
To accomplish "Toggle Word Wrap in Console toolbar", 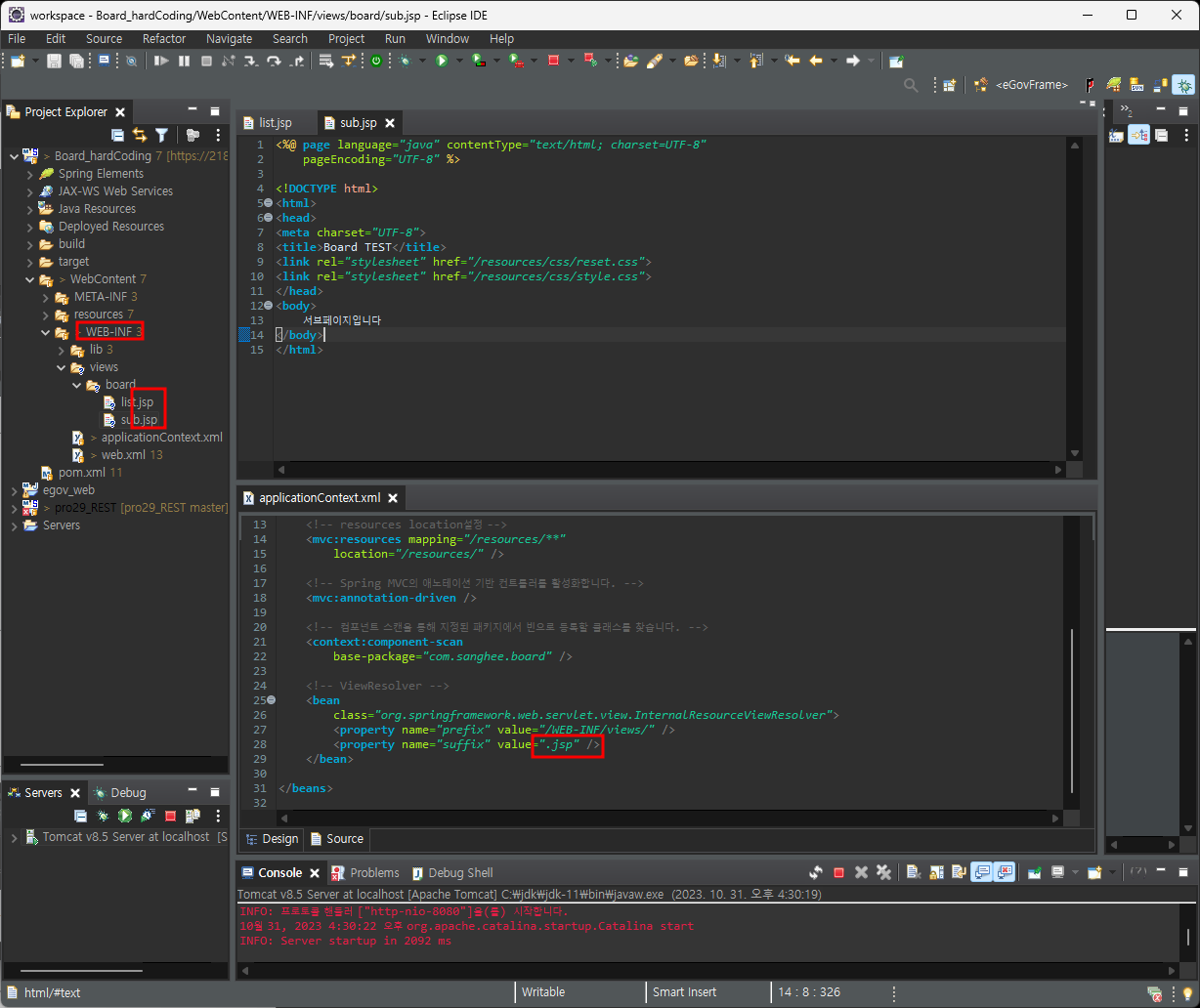I will [x=959, y=872].
